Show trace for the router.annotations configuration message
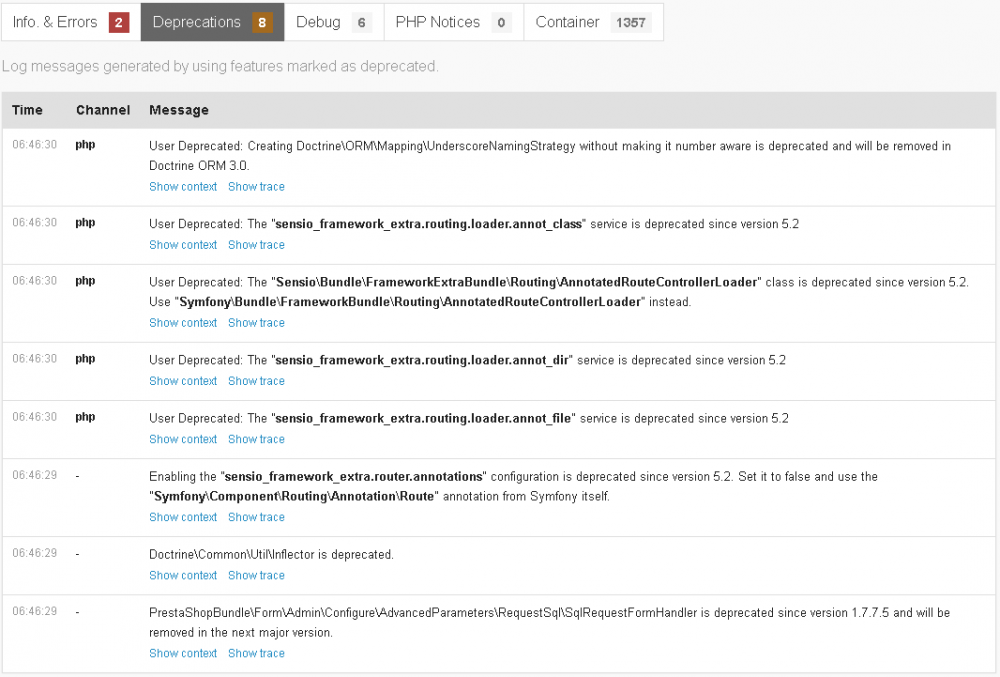 pyautogui.click(x=256, y=517)
